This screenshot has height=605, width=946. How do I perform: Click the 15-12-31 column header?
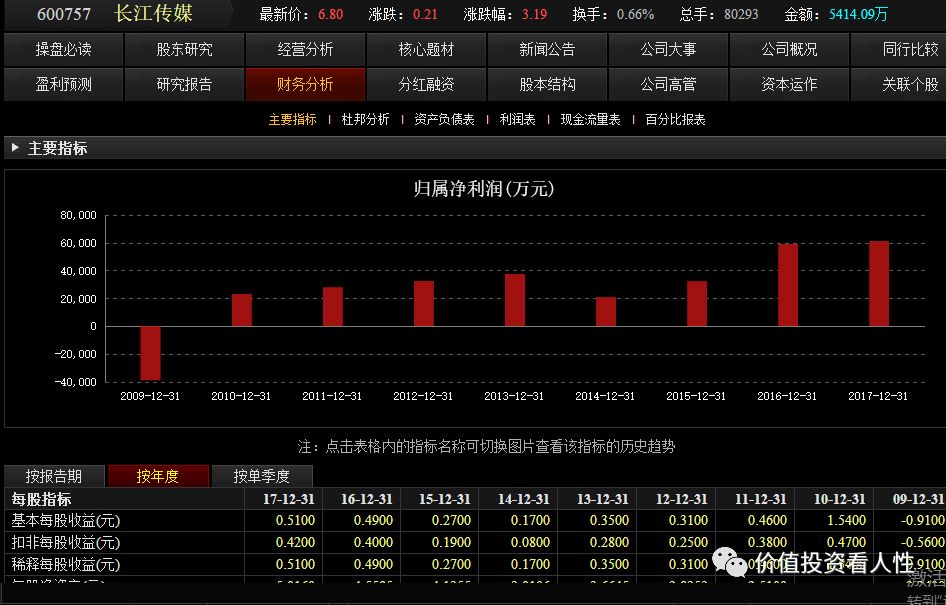[x=445, y=499]
